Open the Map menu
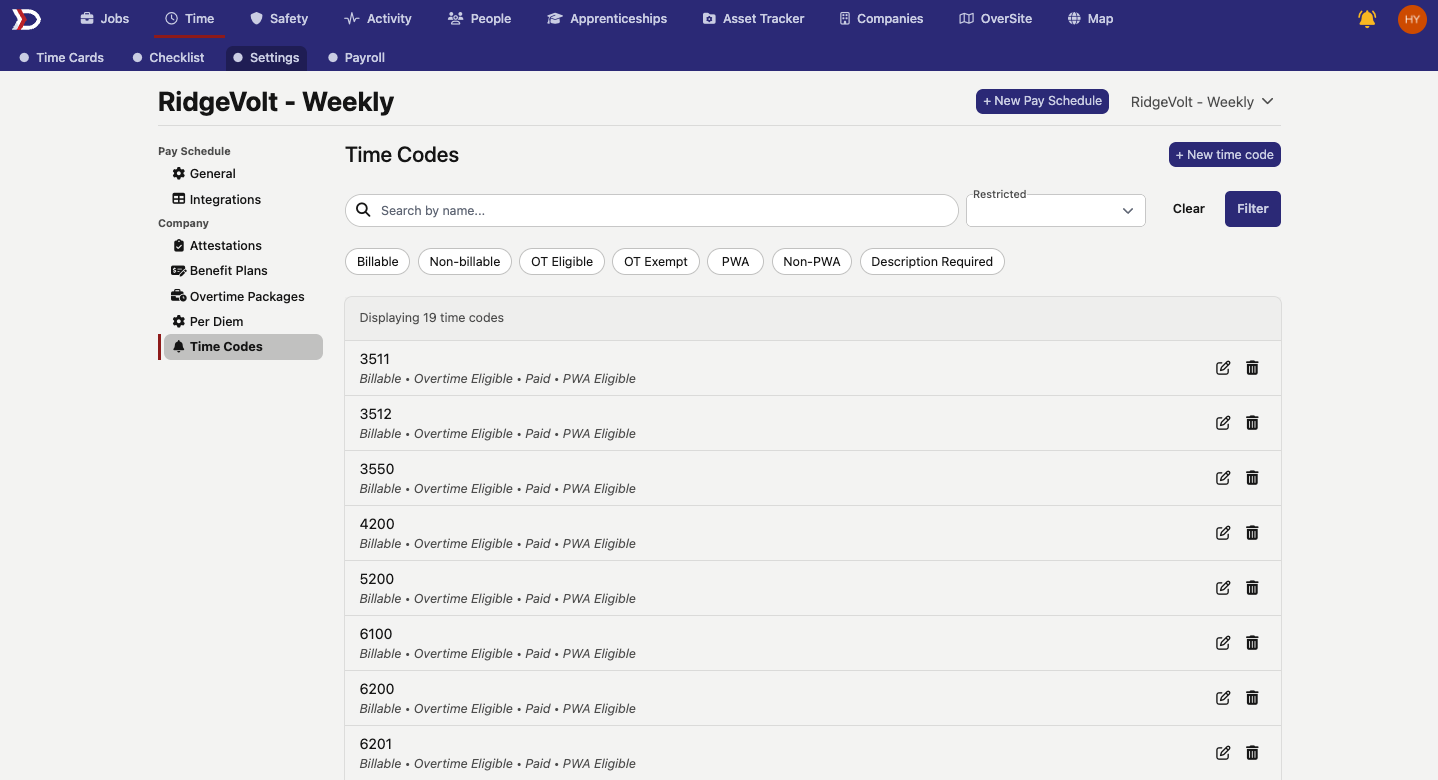 coord(1090,18)
